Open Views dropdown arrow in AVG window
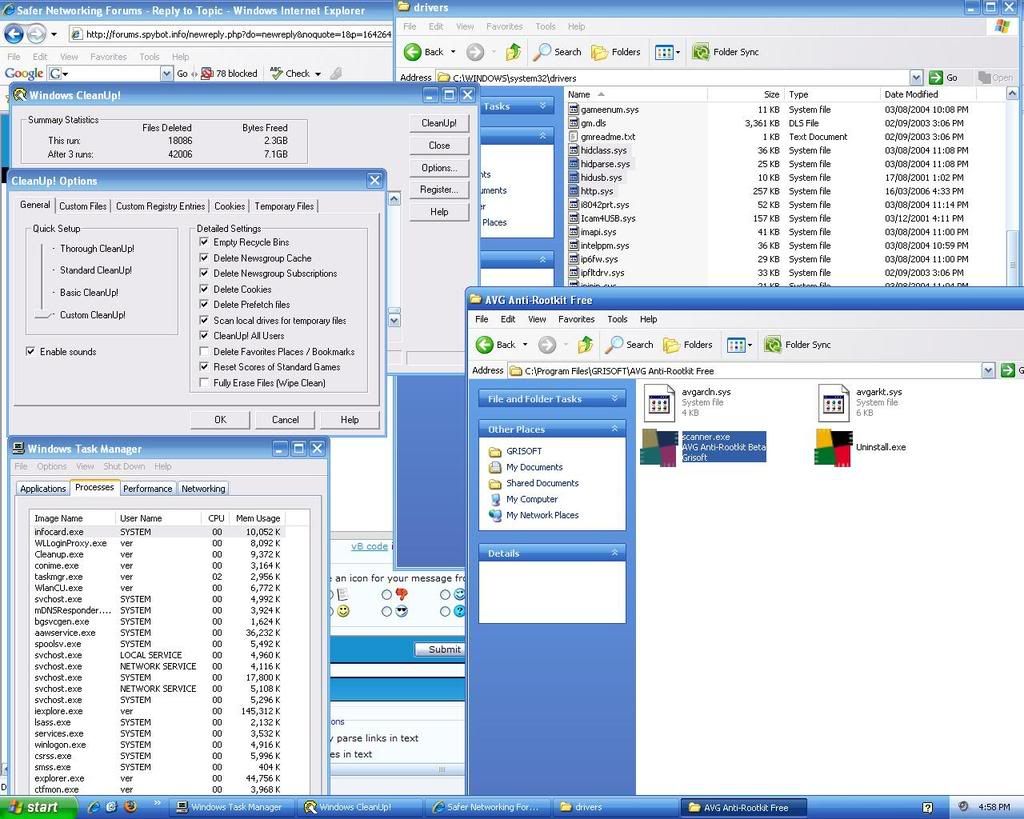This screenshot has width=1024, height=819. coord(750,345)
